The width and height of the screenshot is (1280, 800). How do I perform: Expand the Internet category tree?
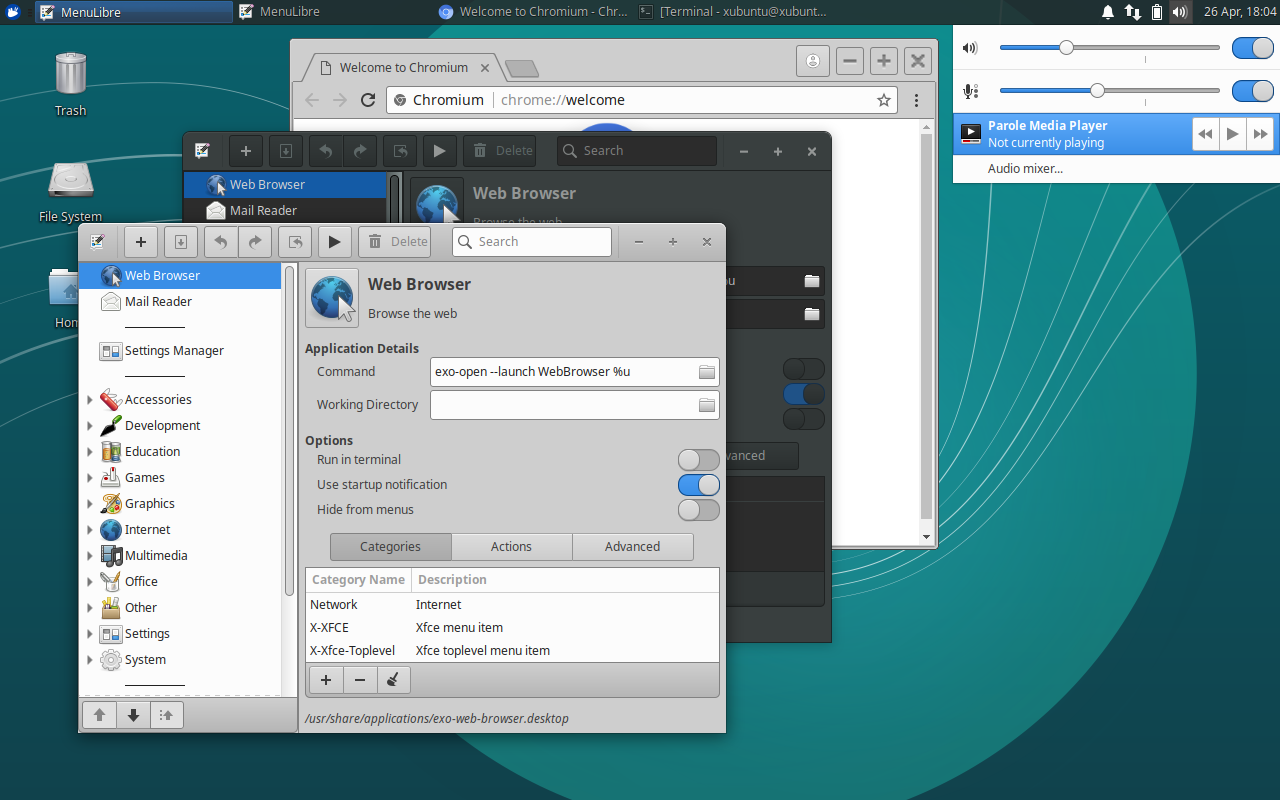tap(91, 529)
